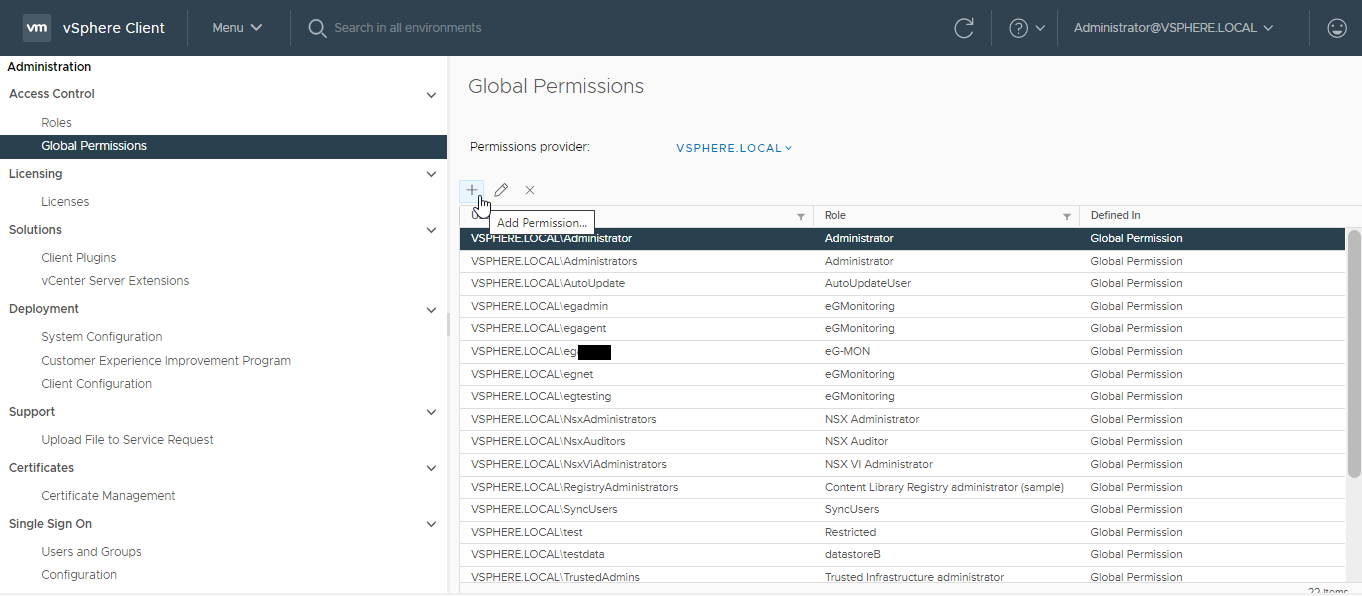
Task: Sort by the Defined In column header
Action: coord(1115,216)
